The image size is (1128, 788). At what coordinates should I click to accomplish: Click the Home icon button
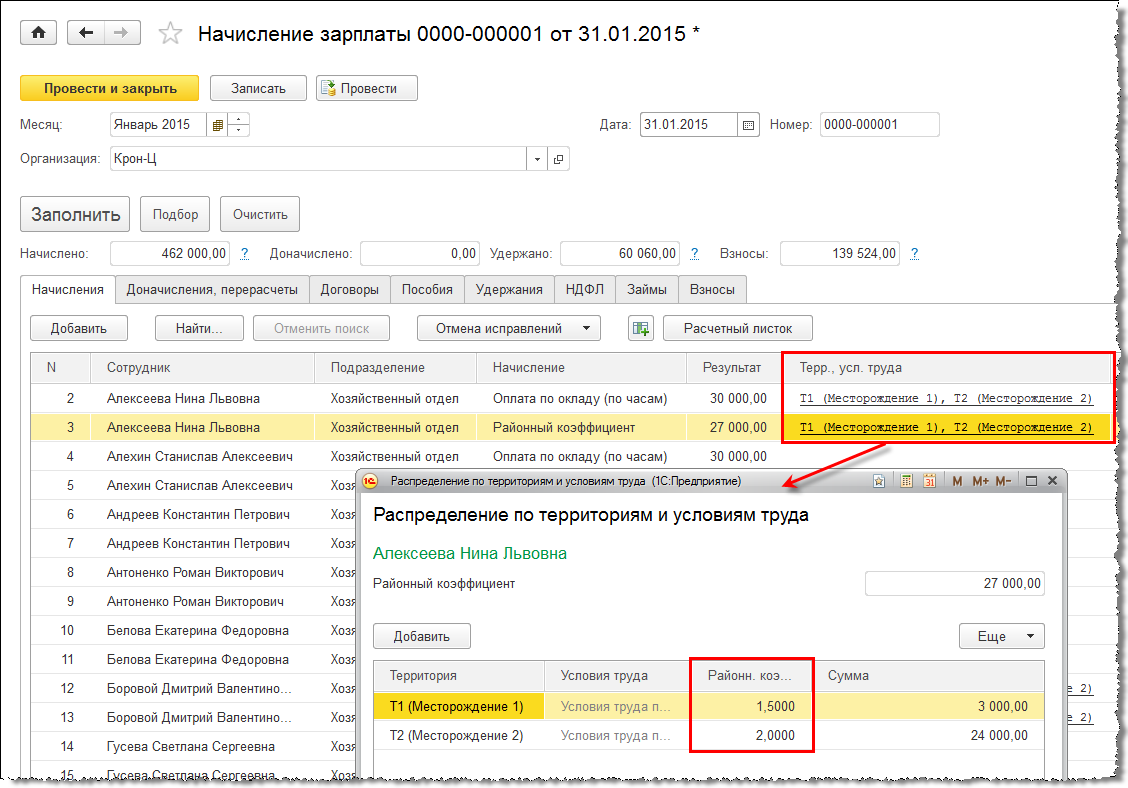39,33
